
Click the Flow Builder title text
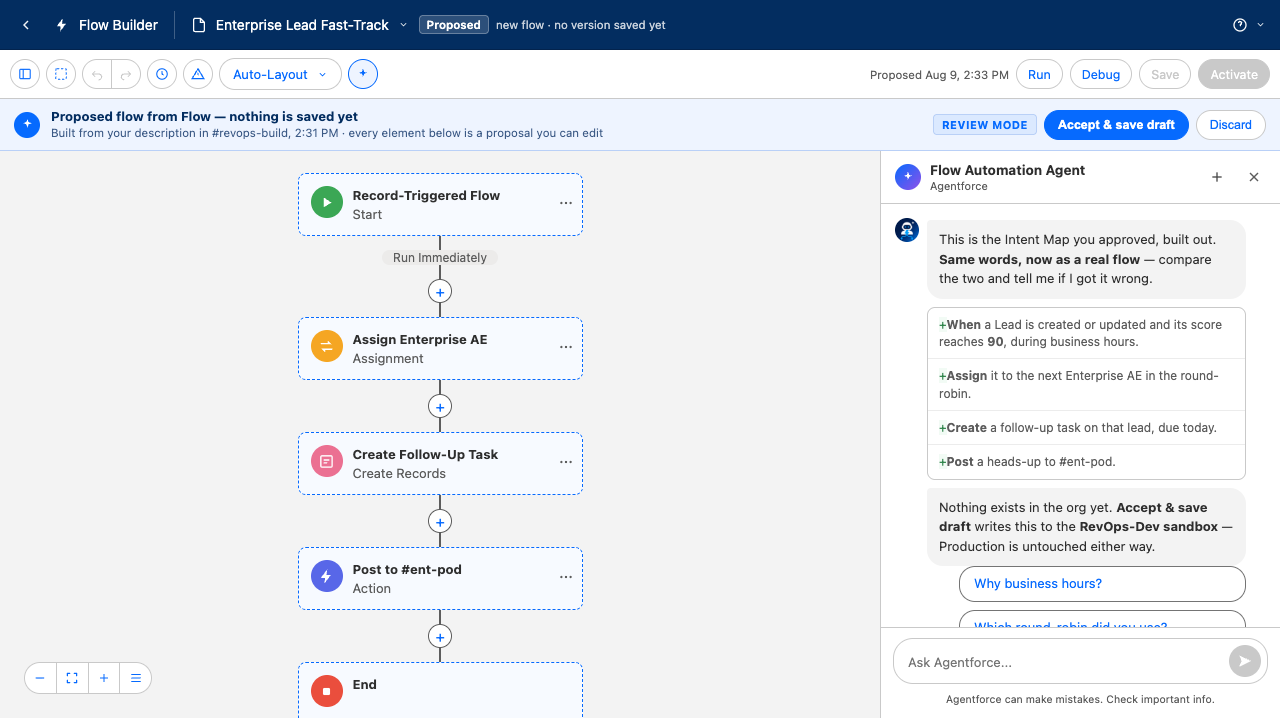pyautogui.click(x=118, y=25)
